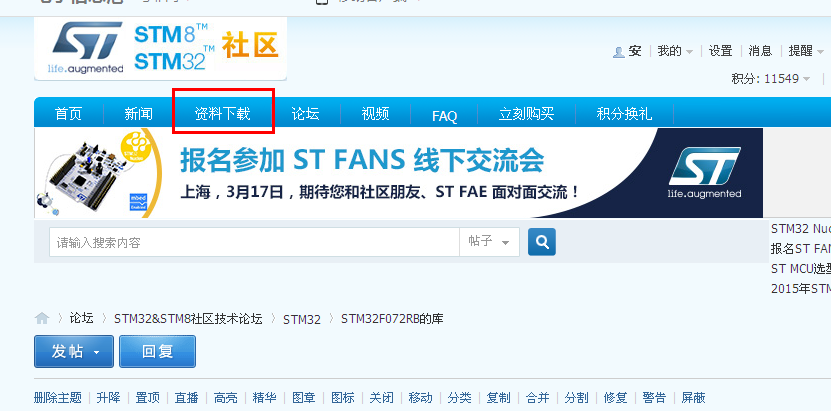Click the 精华 moderation link

click(x=264, y=398)
